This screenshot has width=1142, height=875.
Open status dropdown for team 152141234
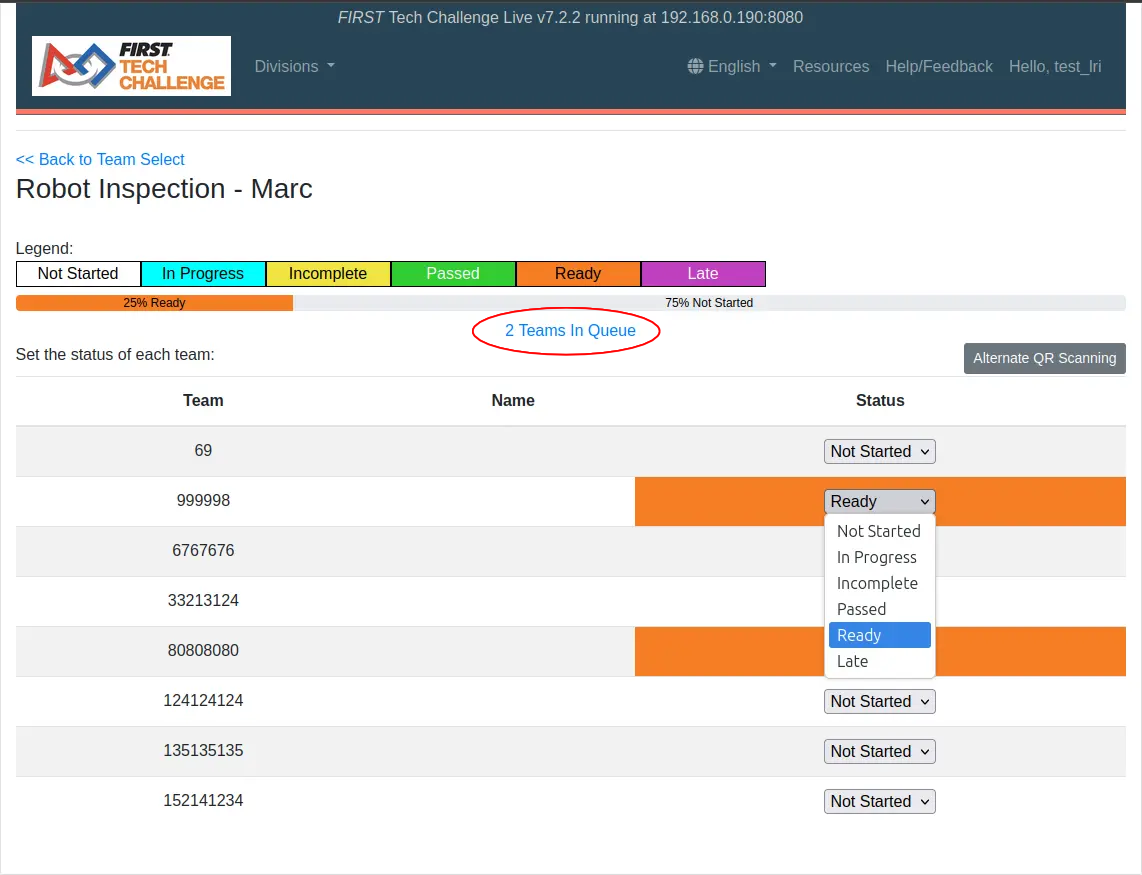point(879,801)
